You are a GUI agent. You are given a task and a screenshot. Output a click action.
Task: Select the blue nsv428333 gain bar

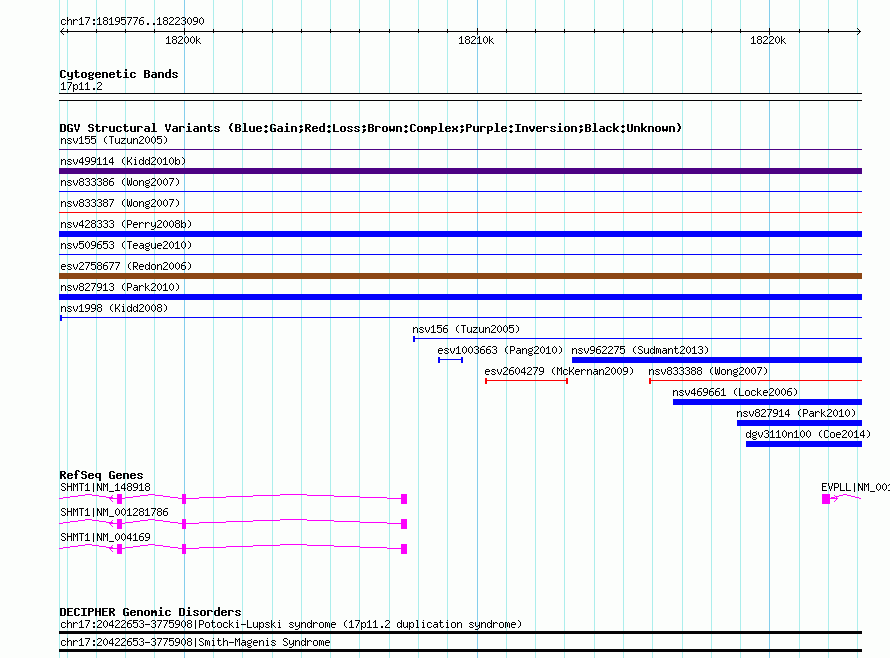pyautogui.click(x=460, y=234)
